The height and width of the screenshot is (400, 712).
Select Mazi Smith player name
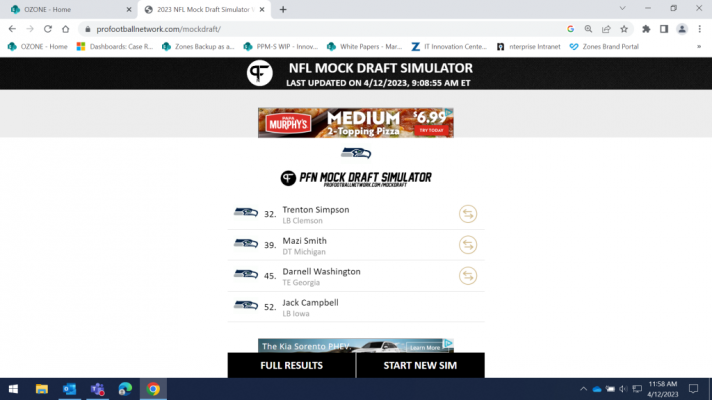304,241
